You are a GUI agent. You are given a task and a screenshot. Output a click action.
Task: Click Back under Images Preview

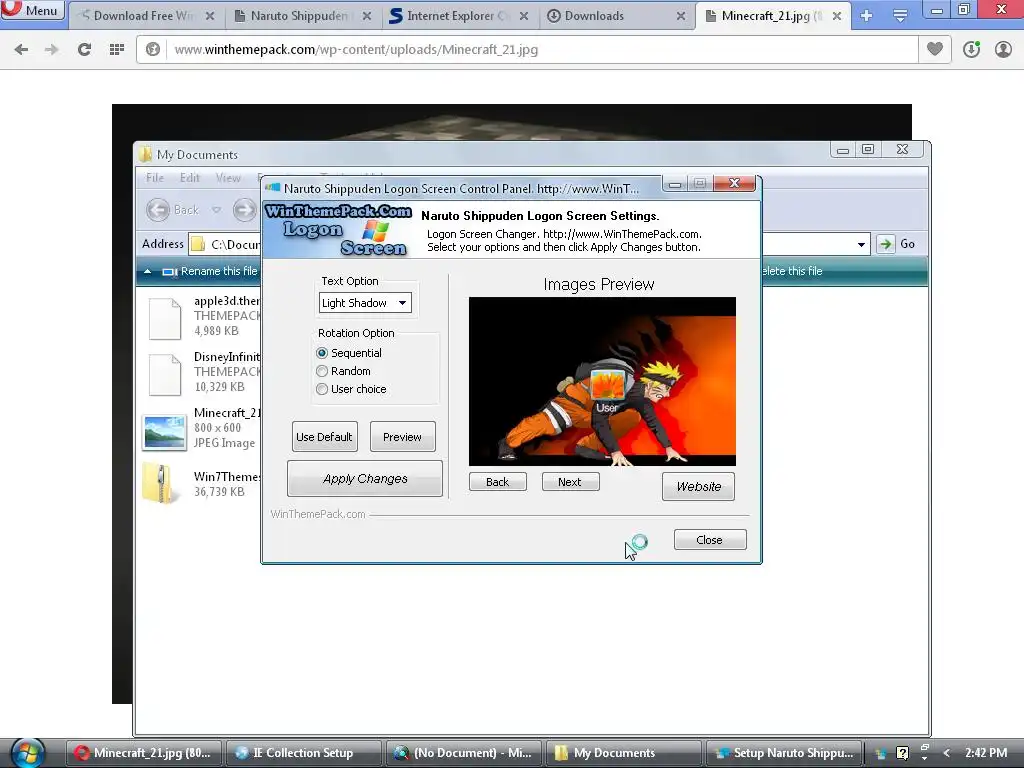(x=498, y=482)
